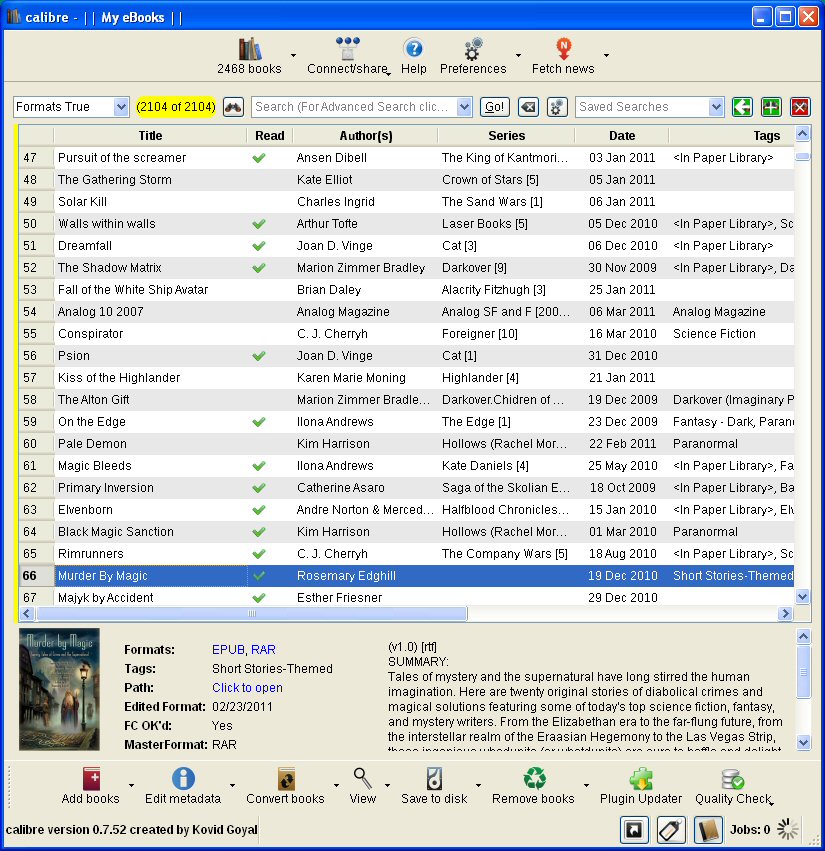Image resolution: width=825 pixels, height=851 pixels.
Task: Expand the search history dropdown
Action: [464, 107]
